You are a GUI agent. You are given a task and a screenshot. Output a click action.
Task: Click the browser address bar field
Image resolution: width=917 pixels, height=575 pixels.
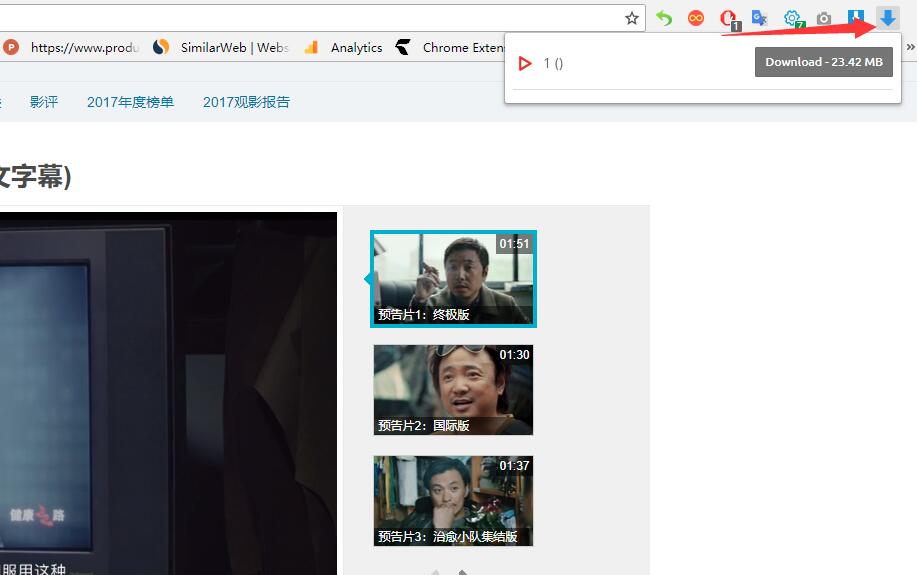(300, 18)
